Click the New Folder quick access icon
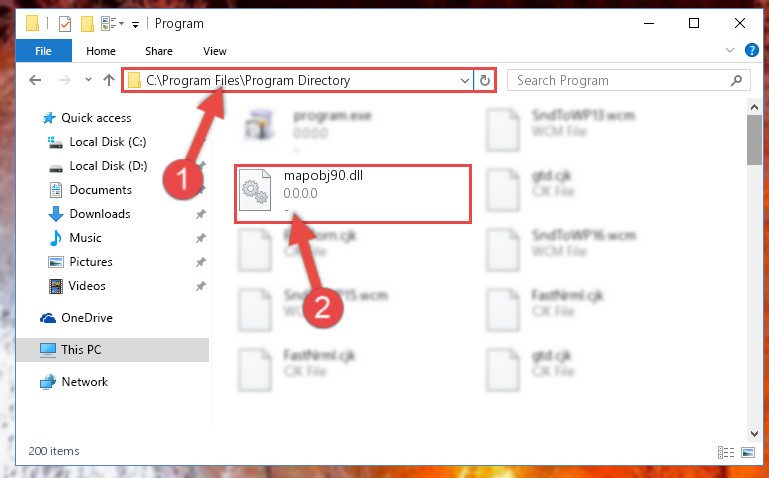Screen dimensions: 769x478 tap(87, 24)
